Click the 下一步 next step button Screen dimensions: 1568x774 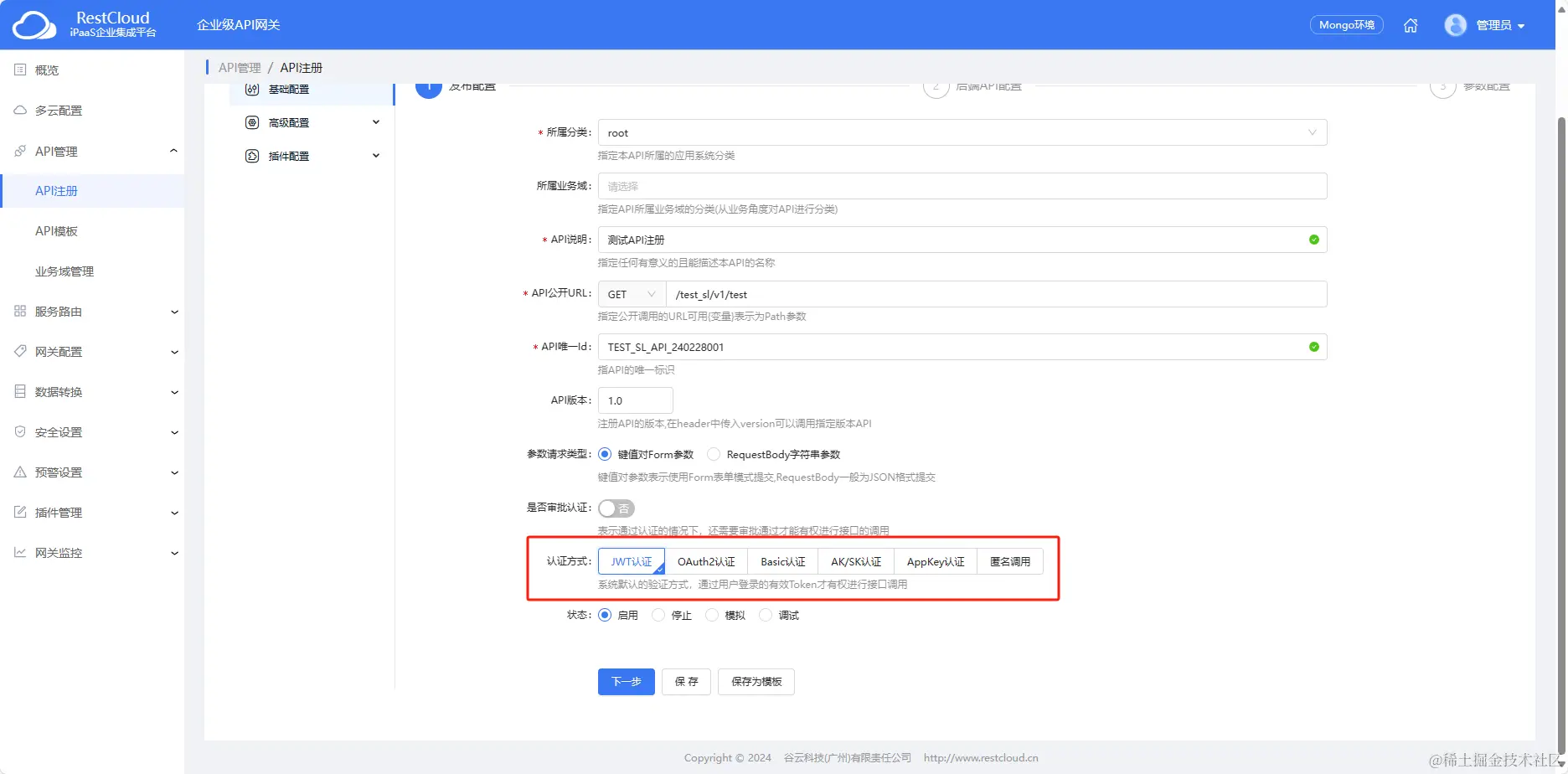coord(626,681)
